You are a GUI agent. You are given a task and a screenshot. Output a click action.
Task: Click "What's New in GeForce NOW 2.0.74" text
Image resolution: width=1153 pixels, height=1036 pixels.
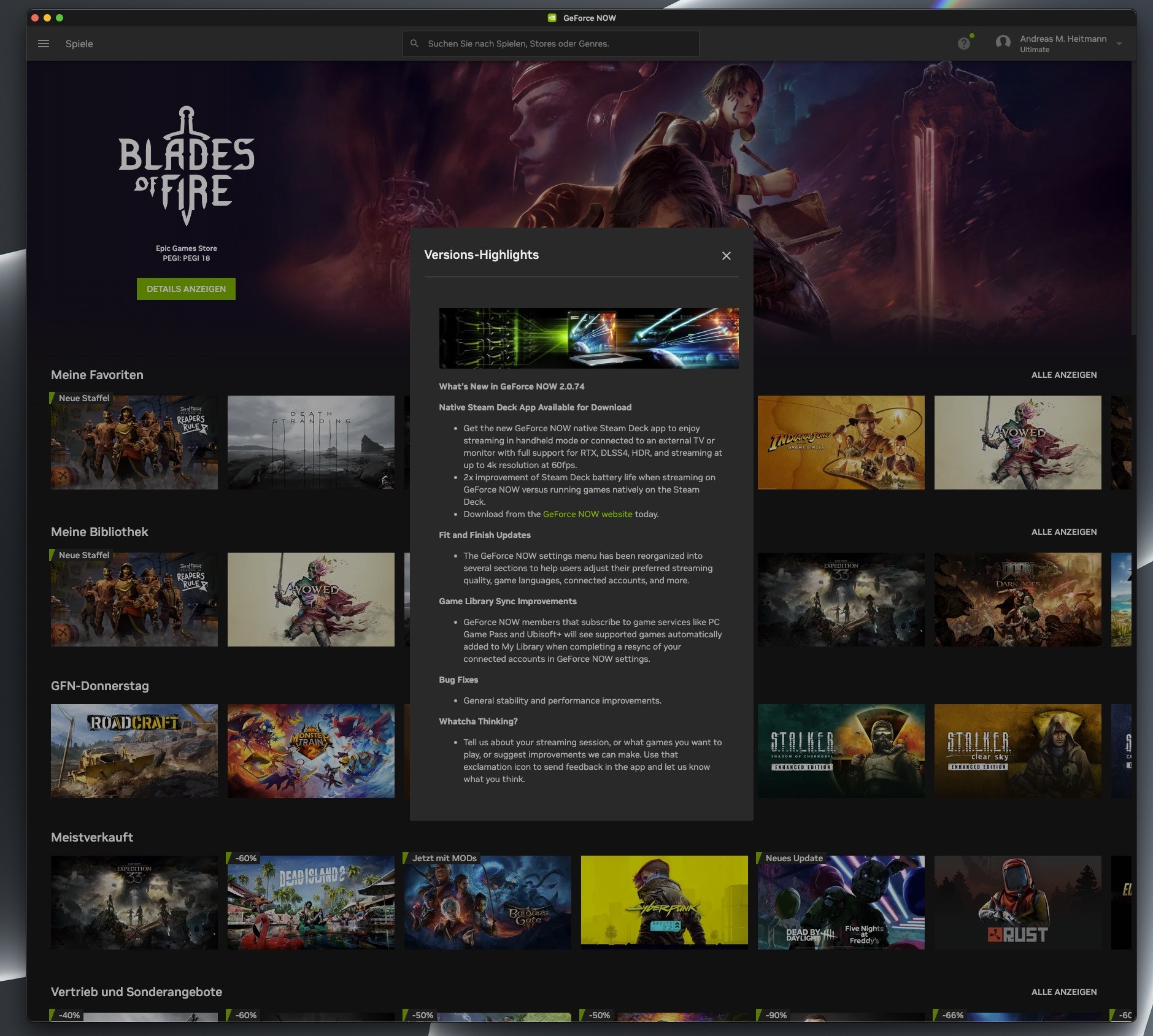point(512,386)
